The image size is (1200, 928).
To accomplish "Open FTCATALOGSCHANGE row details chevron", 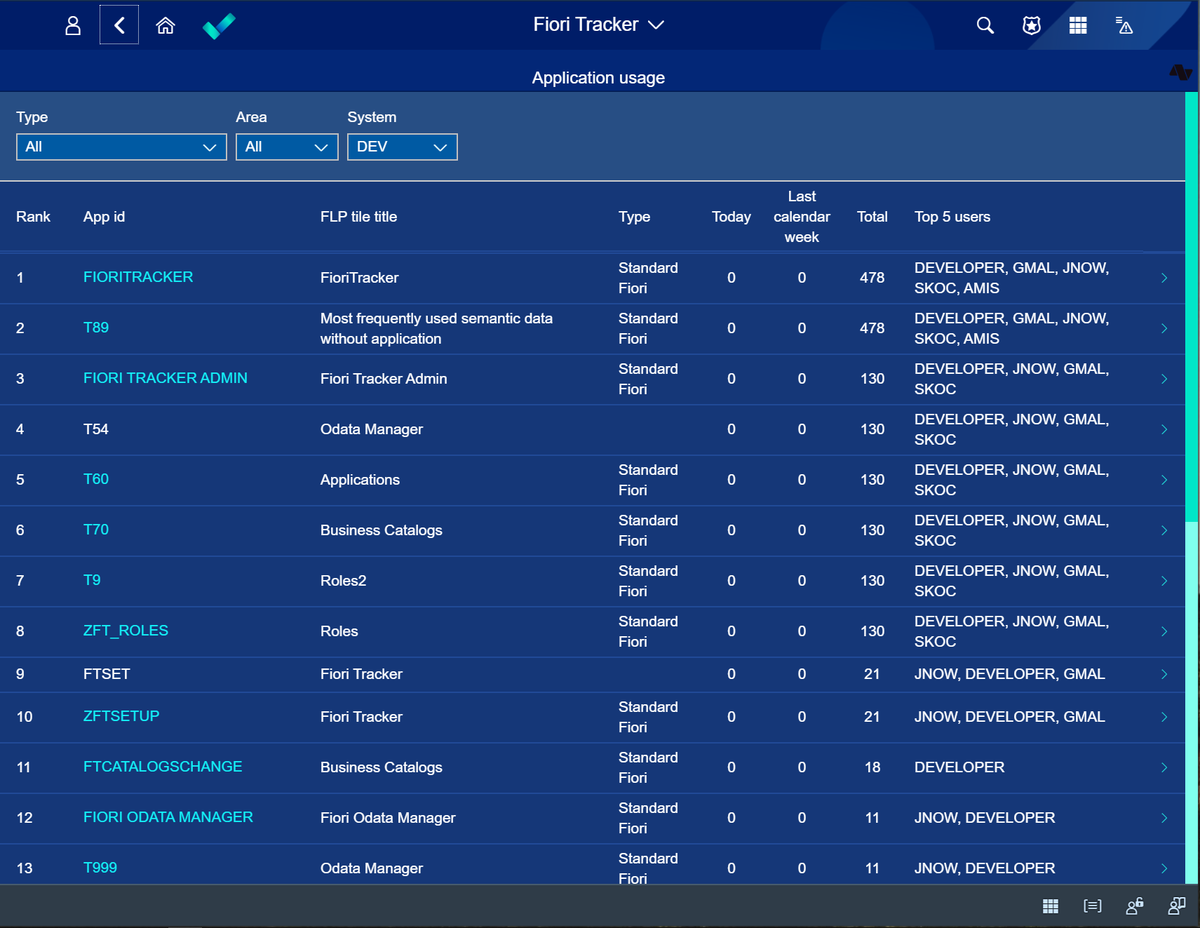I will 1164,767.
